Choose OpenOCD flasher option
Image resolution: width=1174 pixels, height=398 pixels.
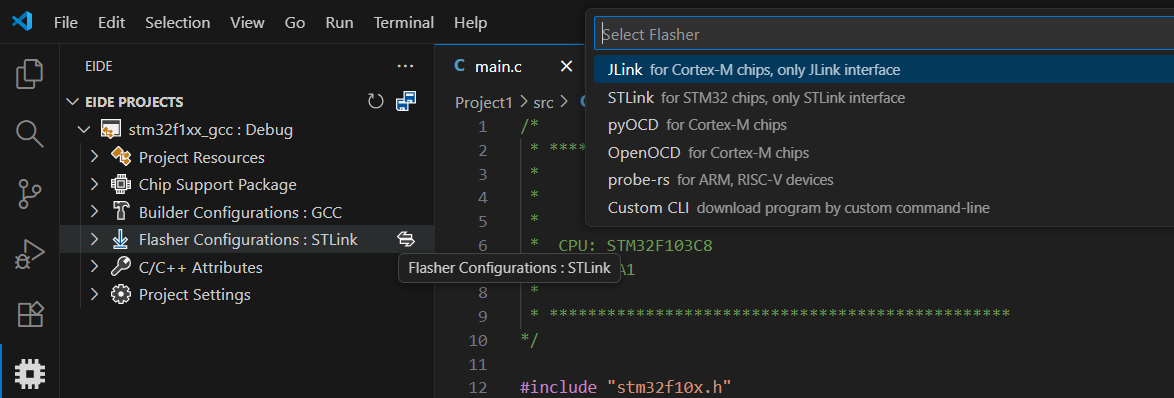coord(883,153)
